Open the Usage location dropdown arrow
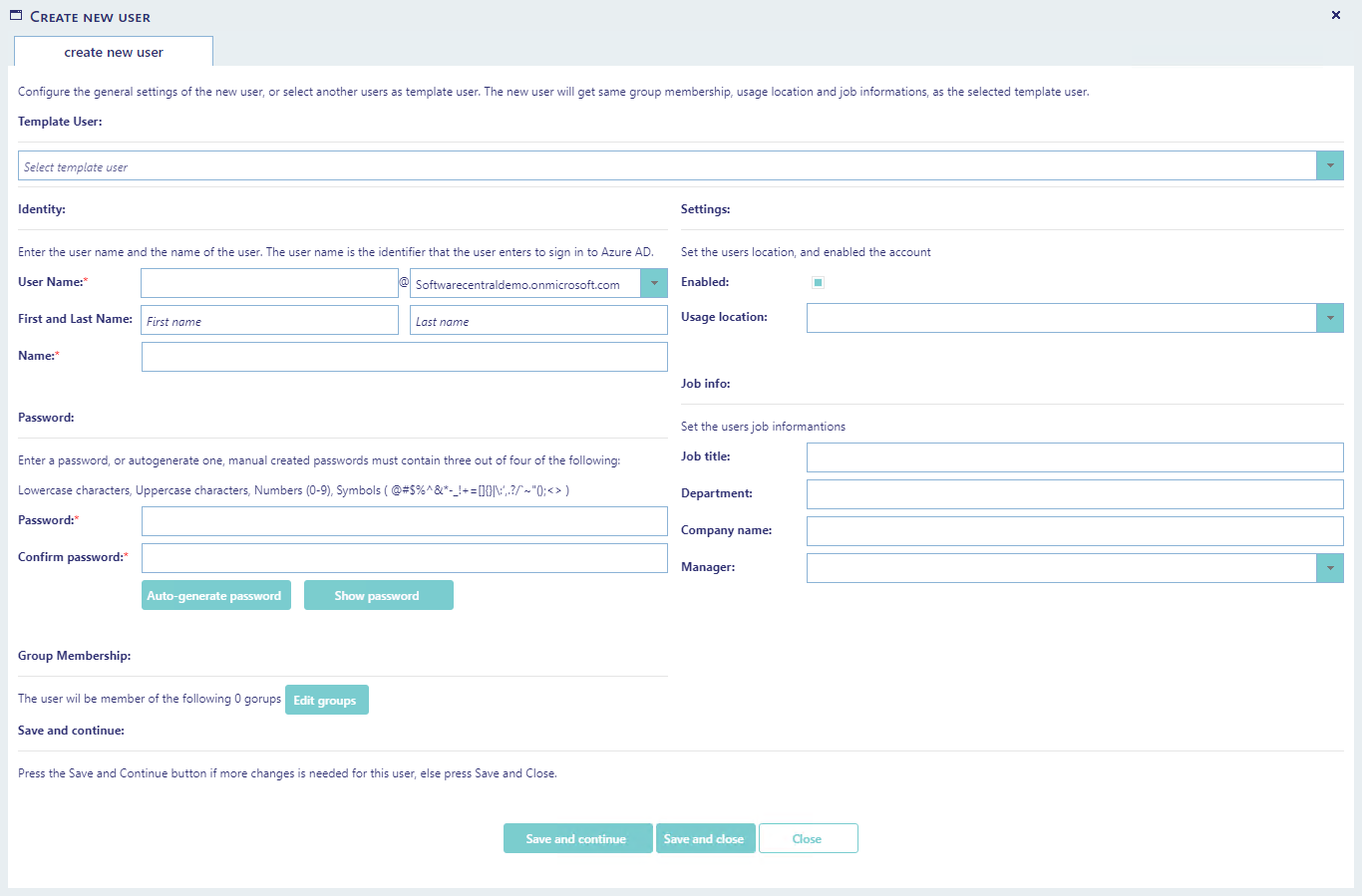The width and height of the screenshot is (1362, 896). coord(1330,318)
